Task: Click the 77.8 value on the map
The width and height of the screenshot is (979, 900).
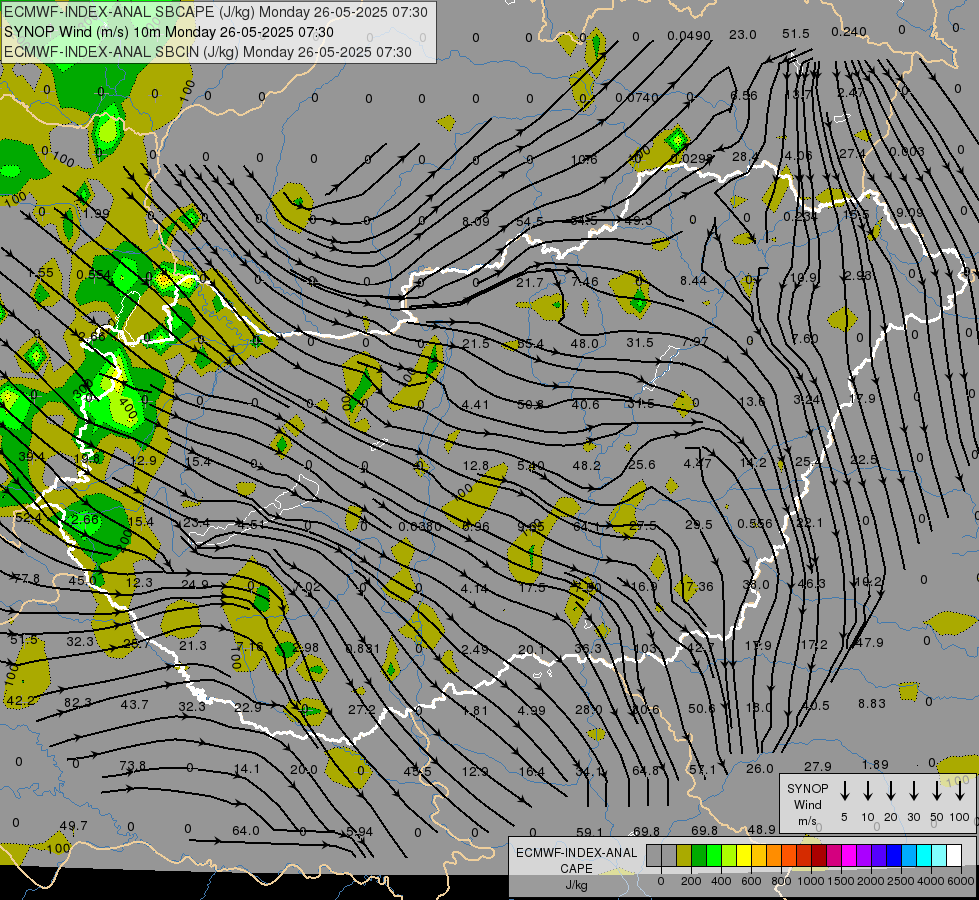Action: pyautogui.click(x=26, y=580)
